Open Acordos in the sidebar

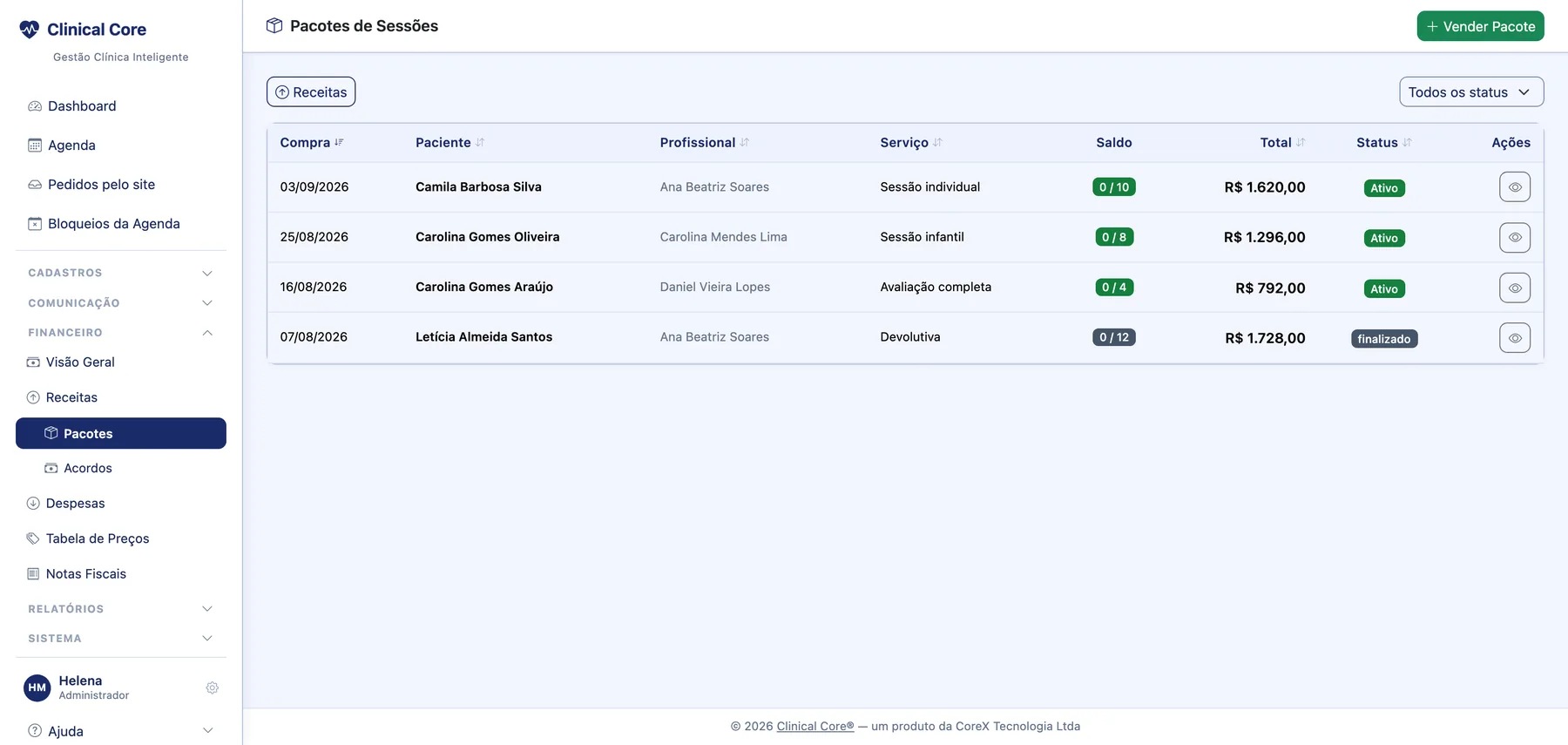point(121,468)
